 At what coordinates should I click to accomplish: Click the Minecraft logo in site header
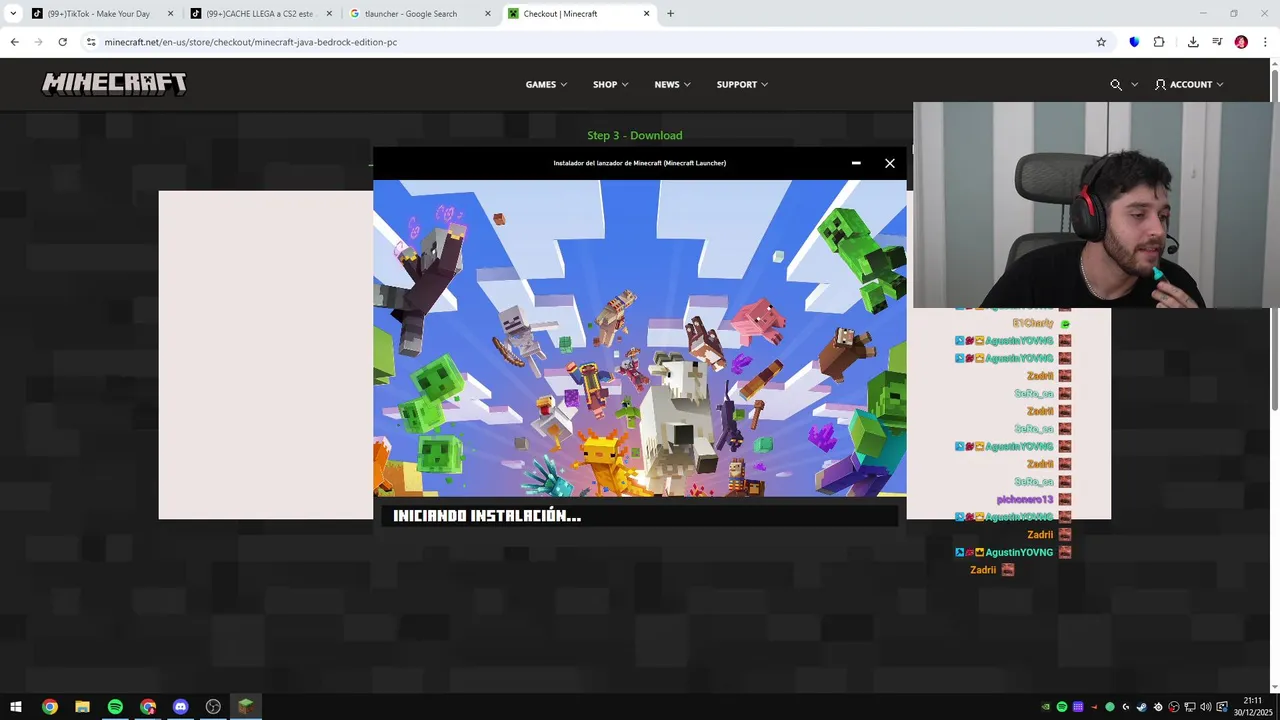[x=114, y=84]
